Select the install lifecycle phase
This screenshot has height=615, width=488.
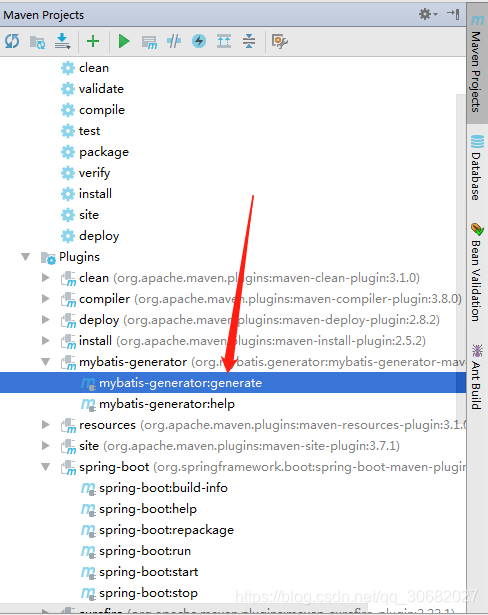(x=95, y=194)
